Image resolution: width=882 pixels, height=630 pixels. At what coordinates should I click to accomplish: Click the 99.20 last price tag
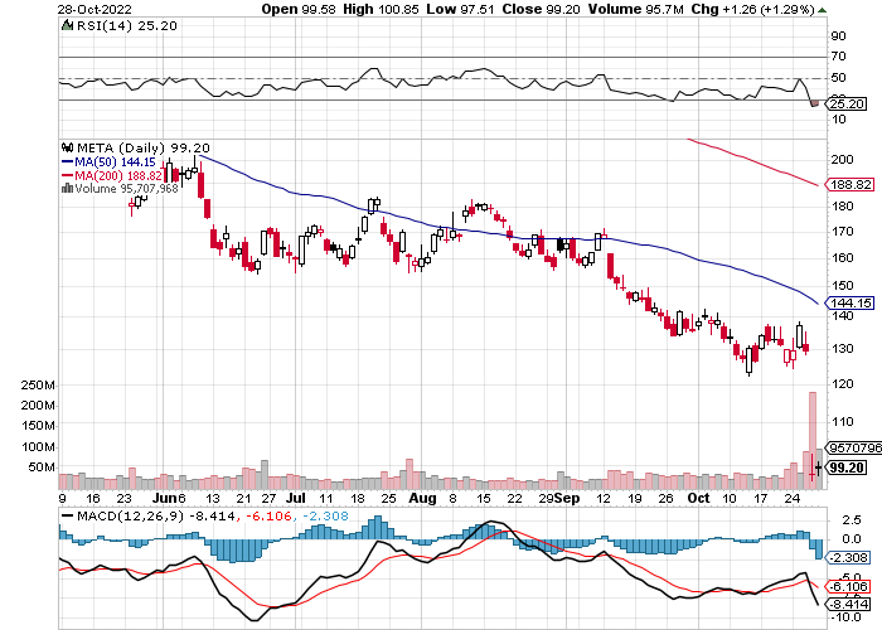(x=849, y=467)
